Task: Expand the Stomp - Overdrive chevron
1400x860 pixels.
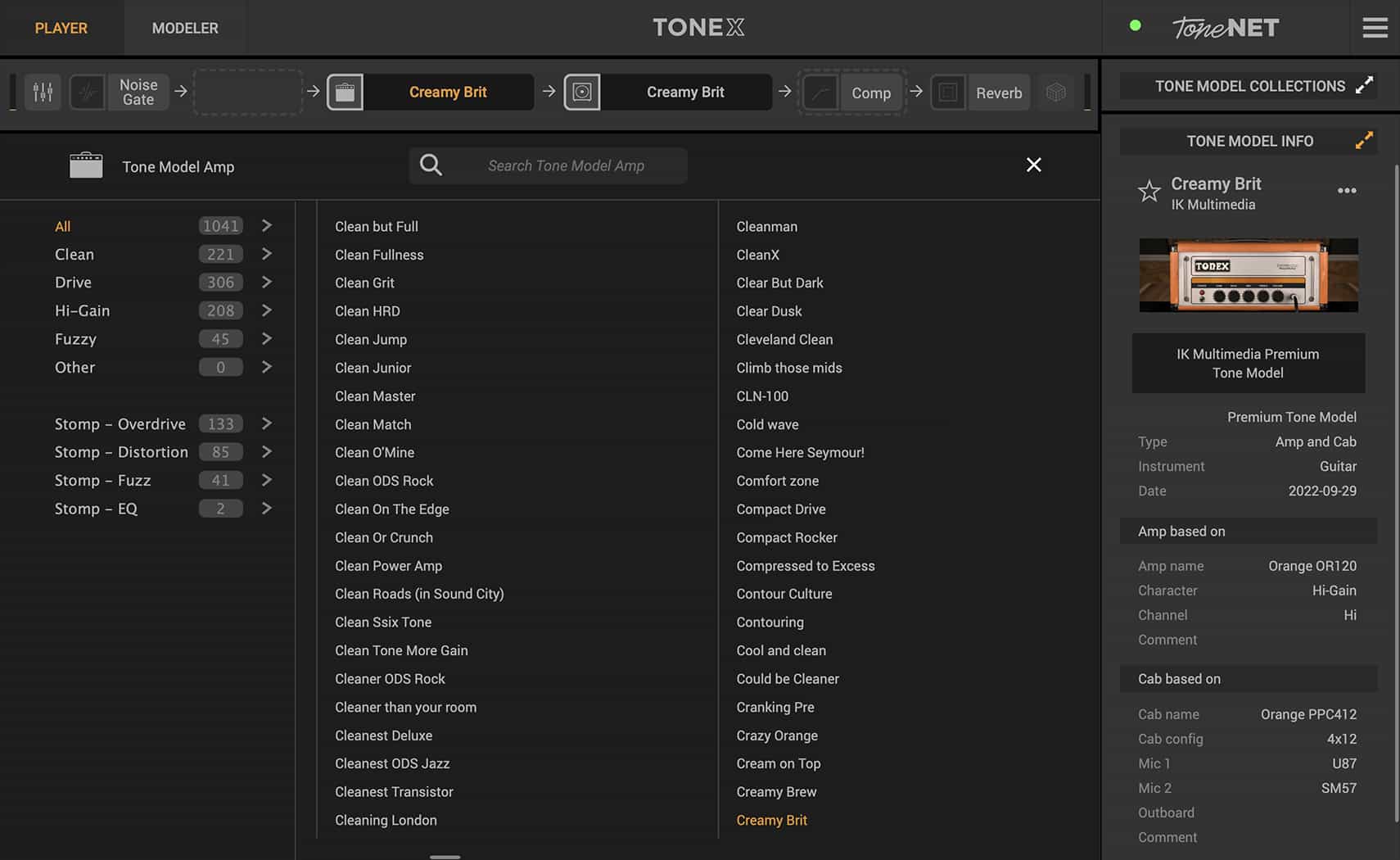Action: point(266,423)
